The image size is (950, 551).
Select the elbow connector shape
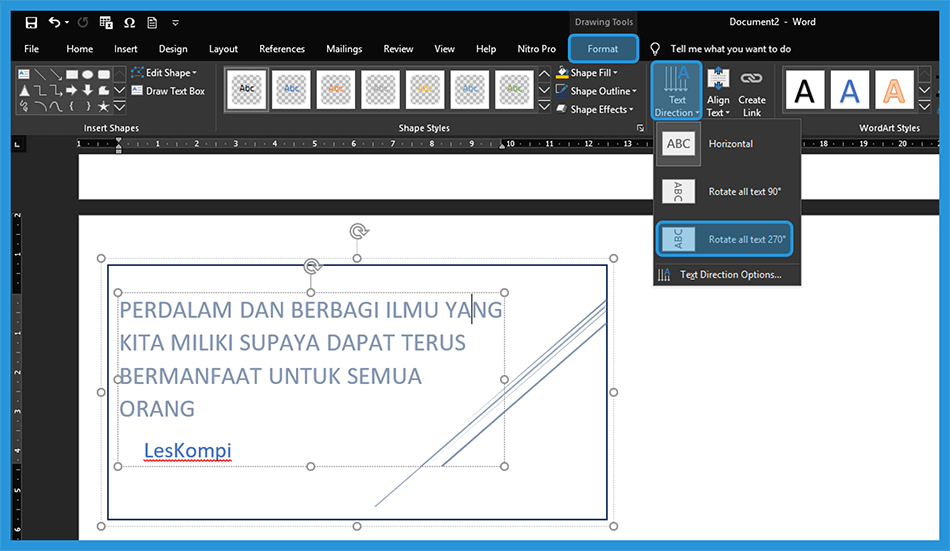tap(40, 90)
